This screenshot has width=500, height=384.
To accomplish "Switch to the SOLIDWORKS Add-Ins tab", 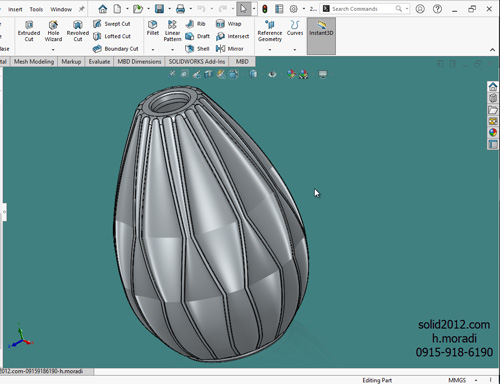I will 197,61.
